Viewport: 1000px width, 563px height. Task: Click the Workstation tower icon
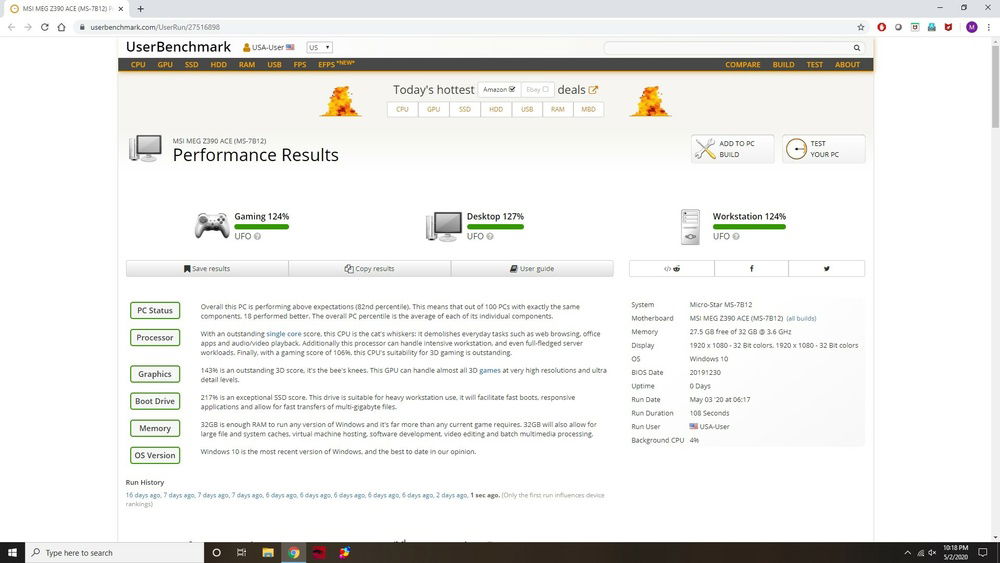[x=690, y=226]
